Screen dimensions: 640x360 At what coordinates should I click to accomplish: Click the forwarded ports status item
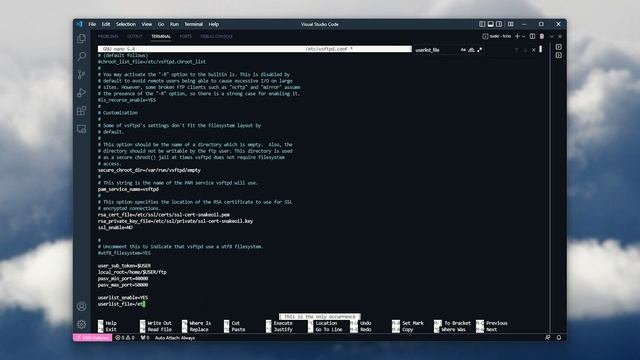coord(145,338)
